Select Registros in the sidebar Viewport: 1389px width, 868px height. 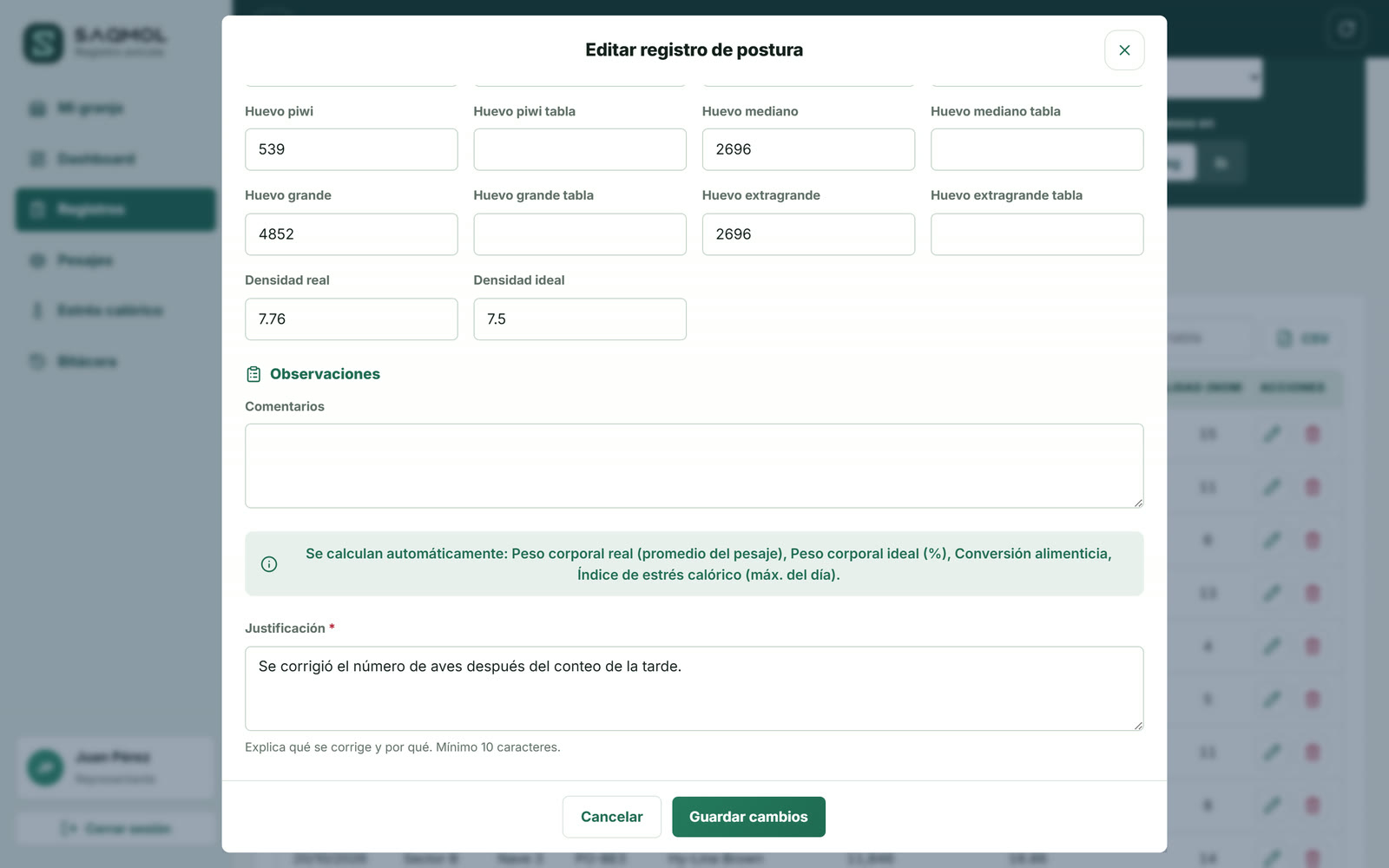(115, 209)
